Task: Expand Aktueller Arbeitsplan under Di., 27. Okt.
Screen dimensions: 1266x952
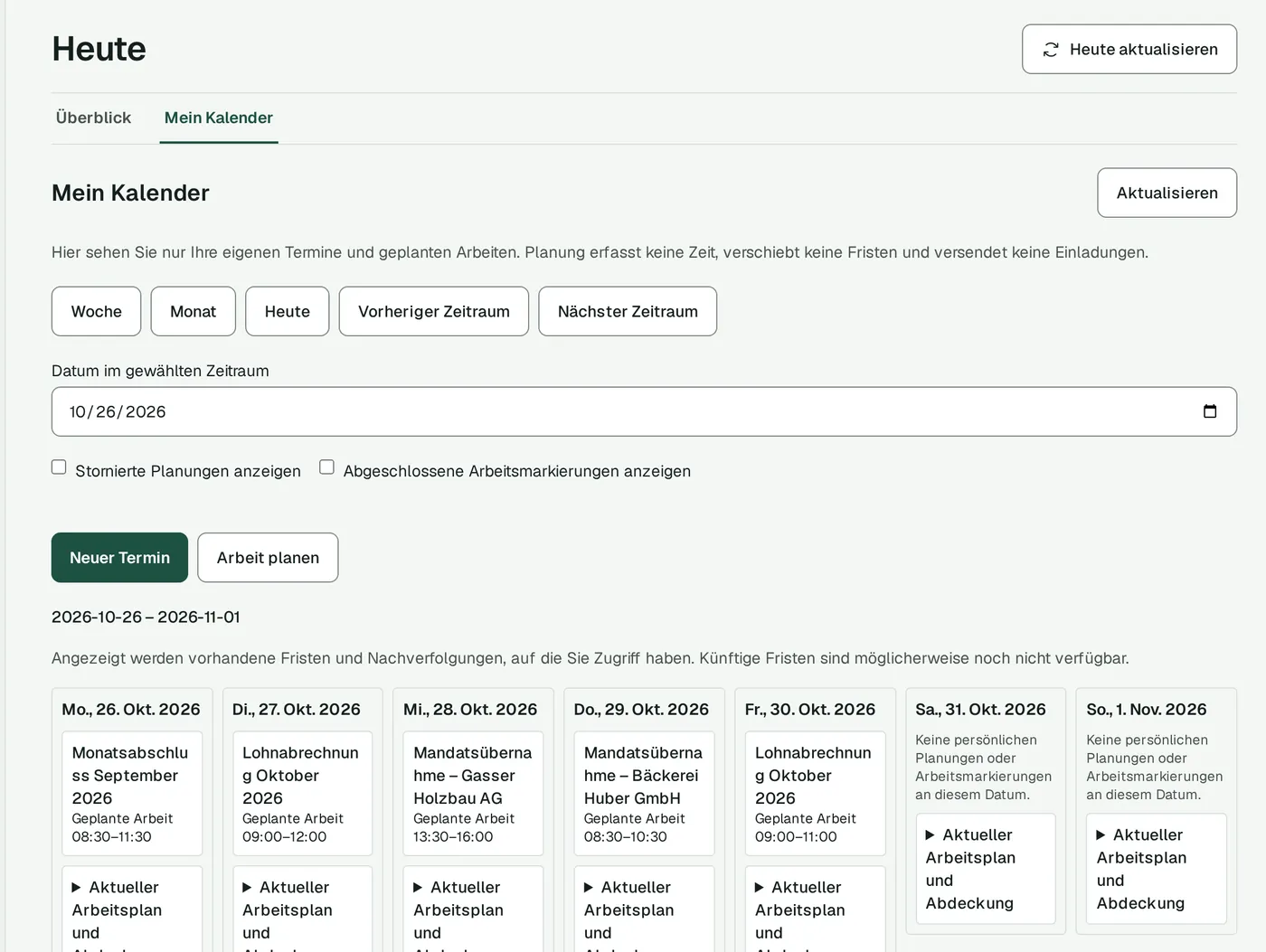Action: pyautogui.click(x=303, y=909)
